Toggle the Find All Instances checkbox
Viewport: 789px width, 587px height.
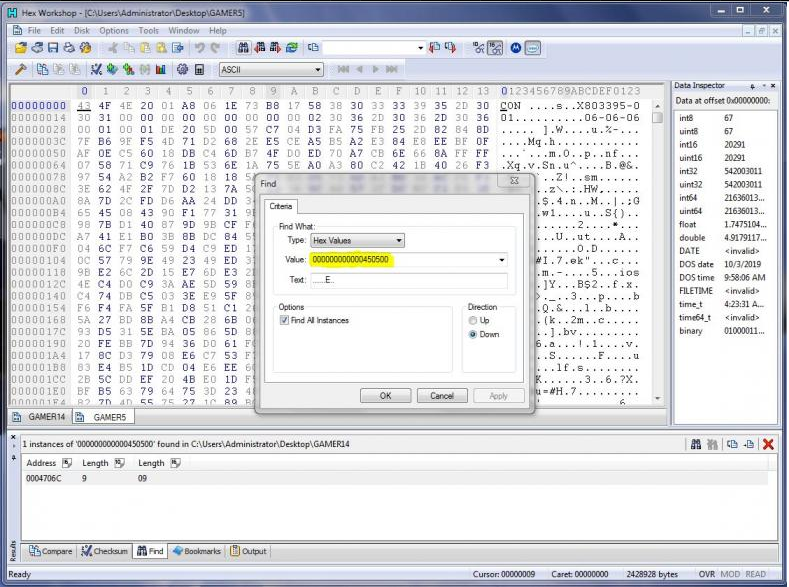tap(285, 321)
